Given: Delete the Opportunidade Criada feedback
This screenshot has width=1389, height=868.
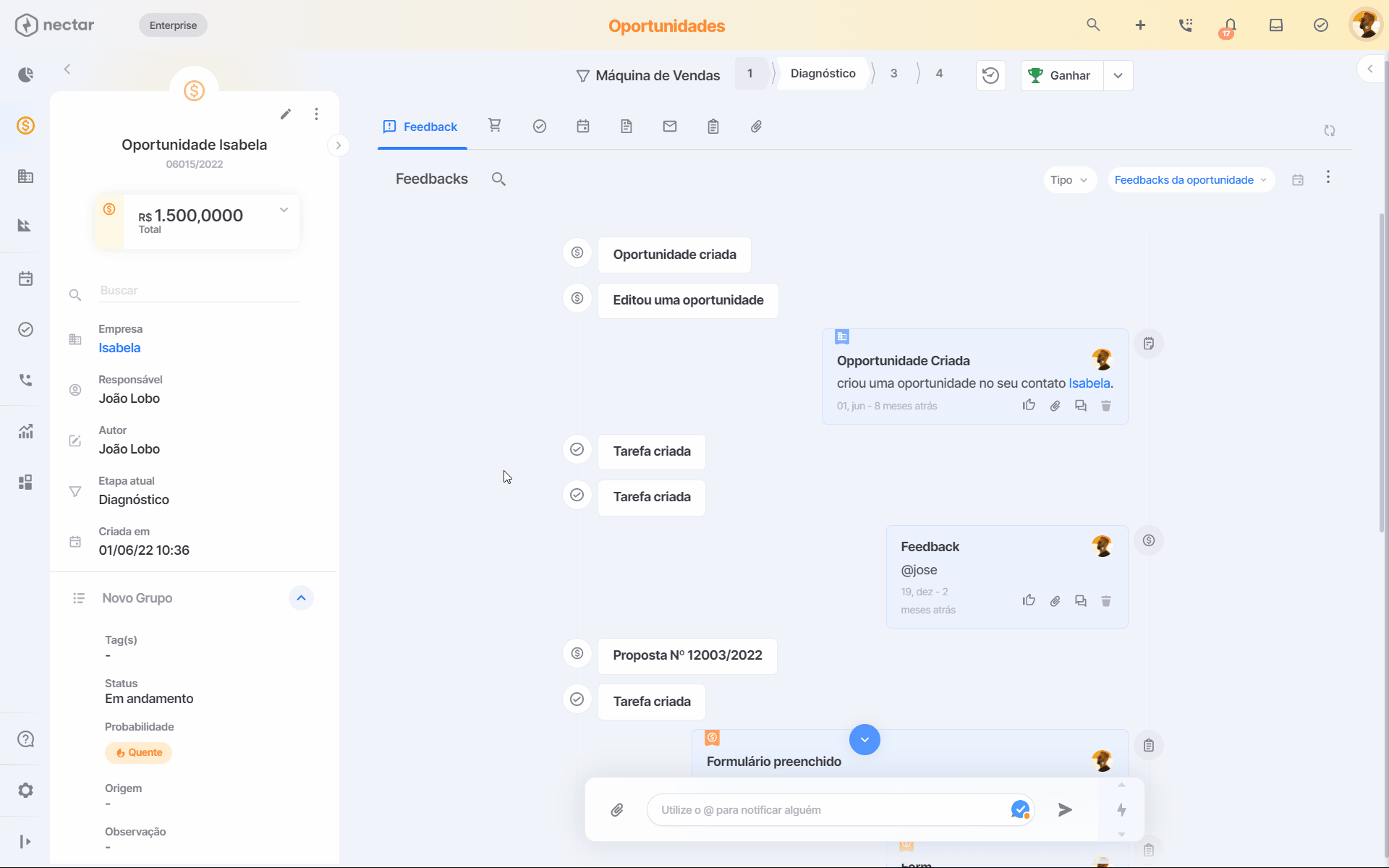Looking at the screenshot, I should pyautogui.click(x=1106, y=406).
